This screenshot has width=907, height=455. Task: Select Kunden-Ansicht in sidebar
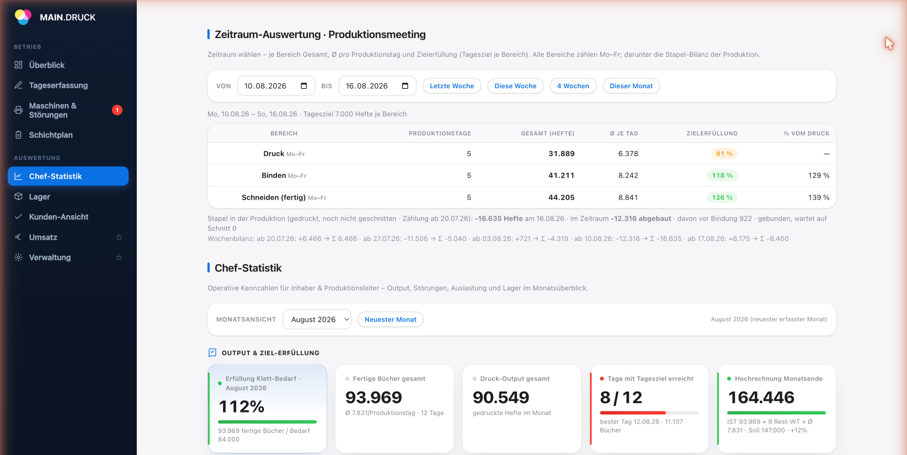coord(68,217)
